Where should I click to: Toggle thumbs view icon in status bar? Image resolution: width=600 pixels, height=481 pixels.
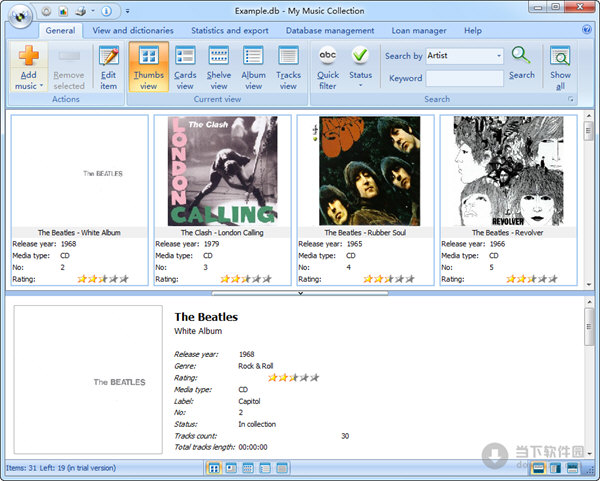pyautogui.click(x=214, y=468)
